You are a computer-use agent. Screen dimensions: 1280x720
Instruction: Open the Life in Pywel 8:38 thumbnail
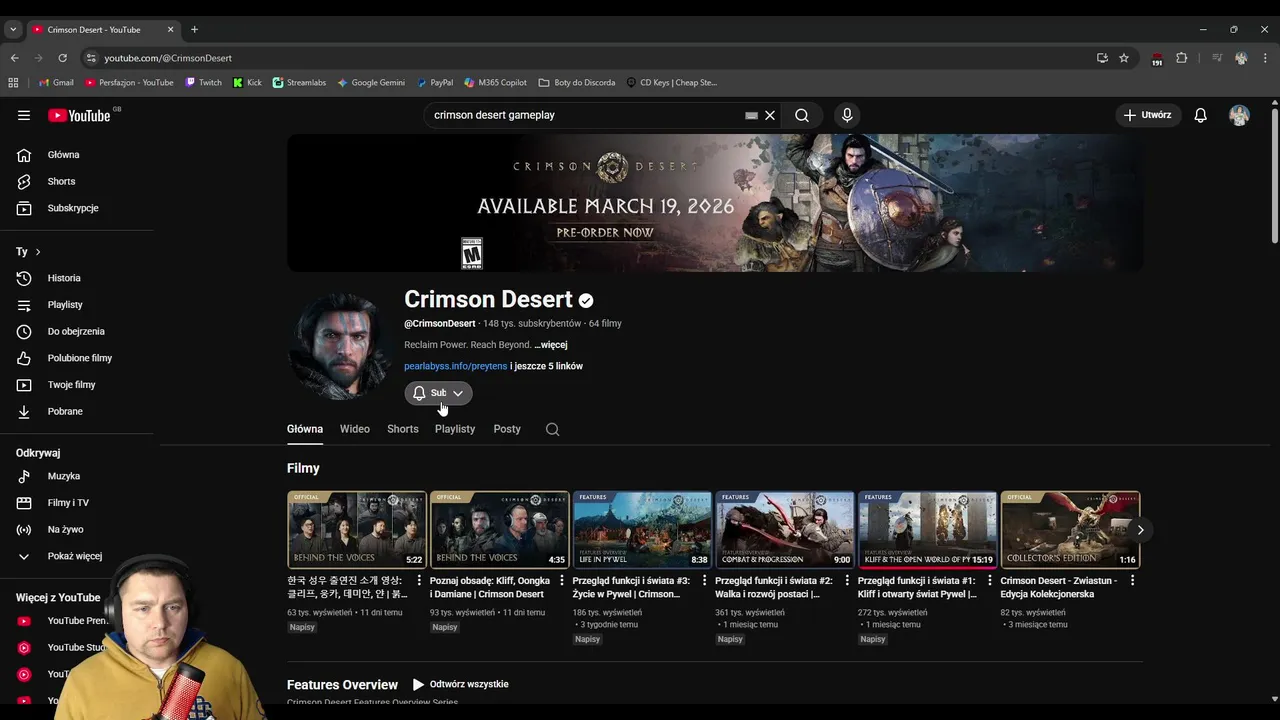pyautogui.click(x=642, y=530)
